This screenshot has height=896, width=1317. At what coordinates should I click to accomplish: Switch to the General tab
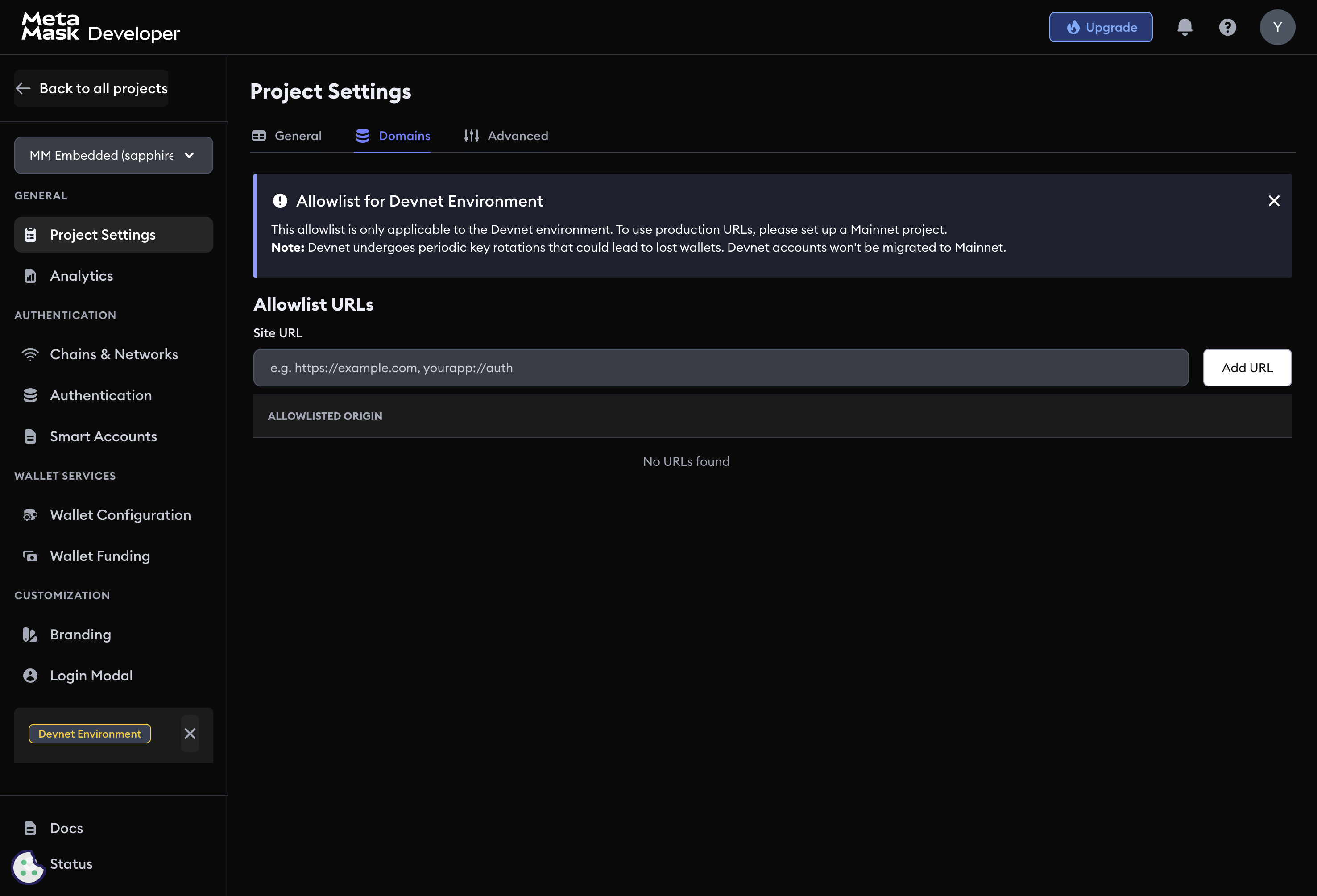(287, 136)
